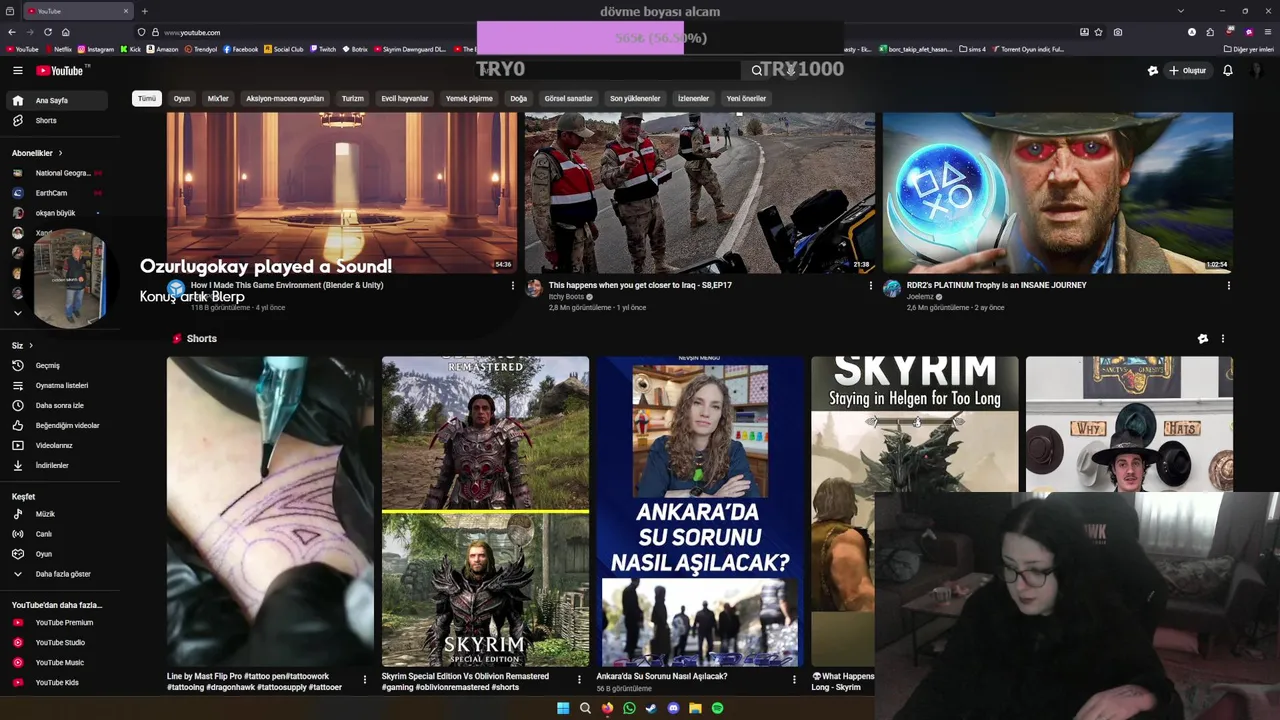
Task: Click the browser home button
Action: (x=65, y=32)
